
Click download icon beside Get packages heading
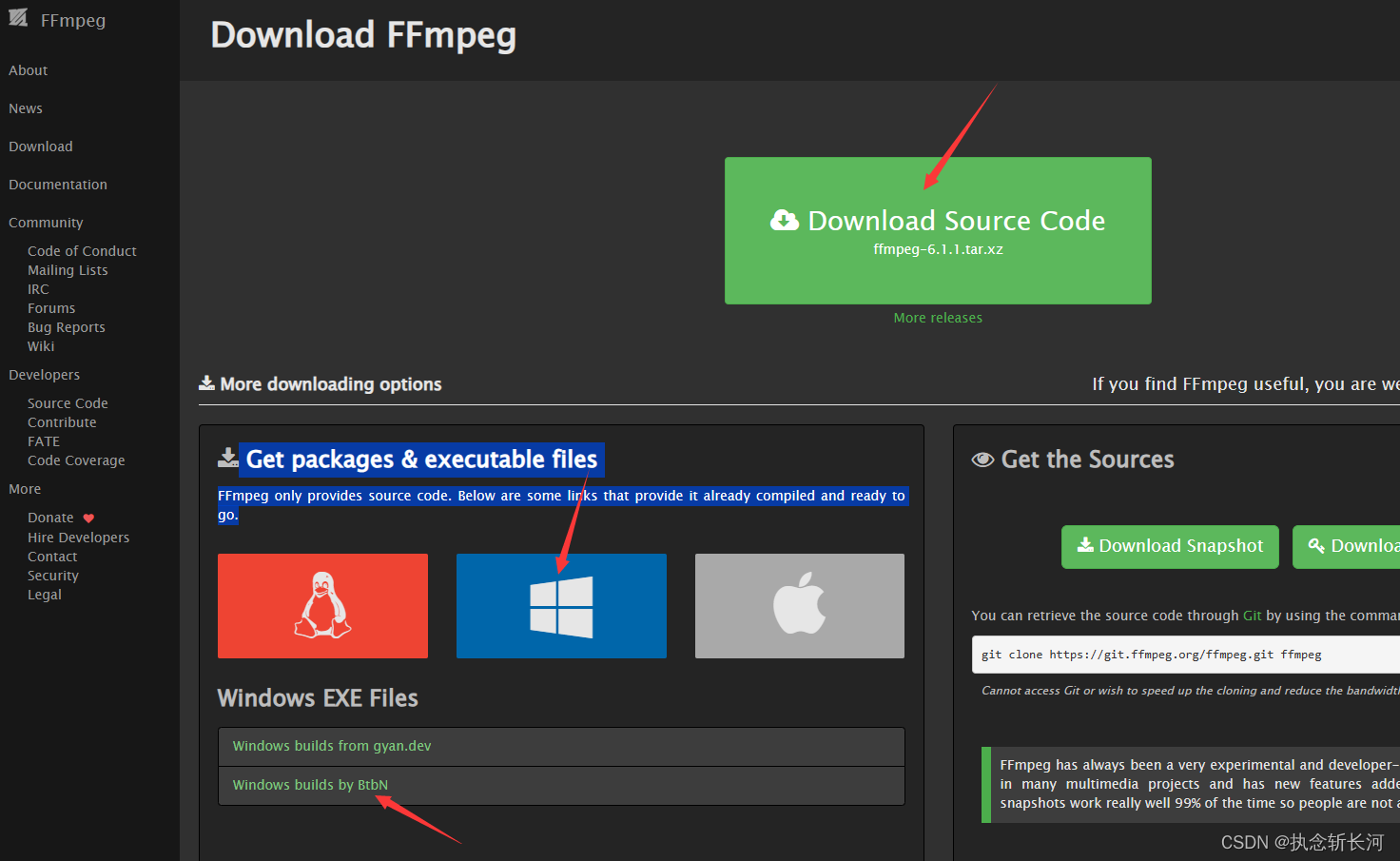(x=228, y=459)
